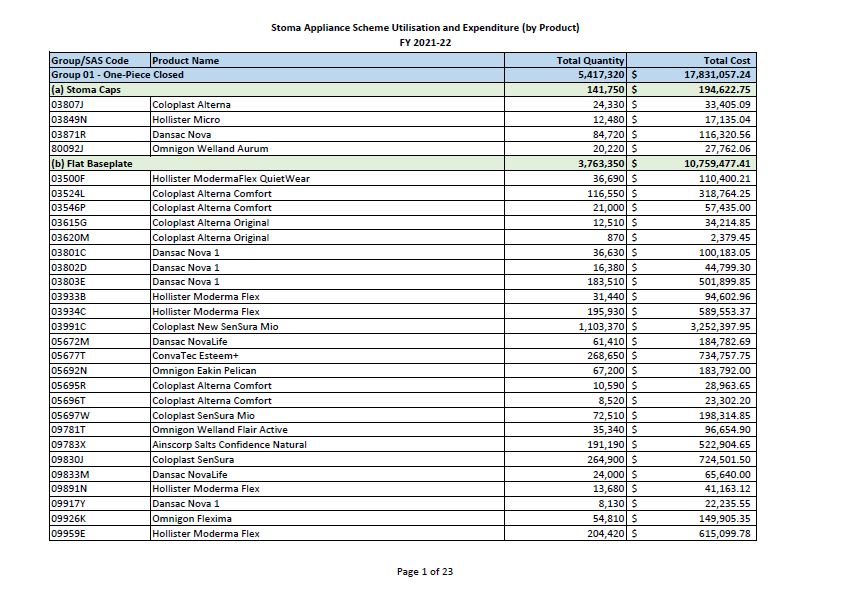Select total cost 17,831,057.24
This screenshot has width=853, height=598.
691,75
